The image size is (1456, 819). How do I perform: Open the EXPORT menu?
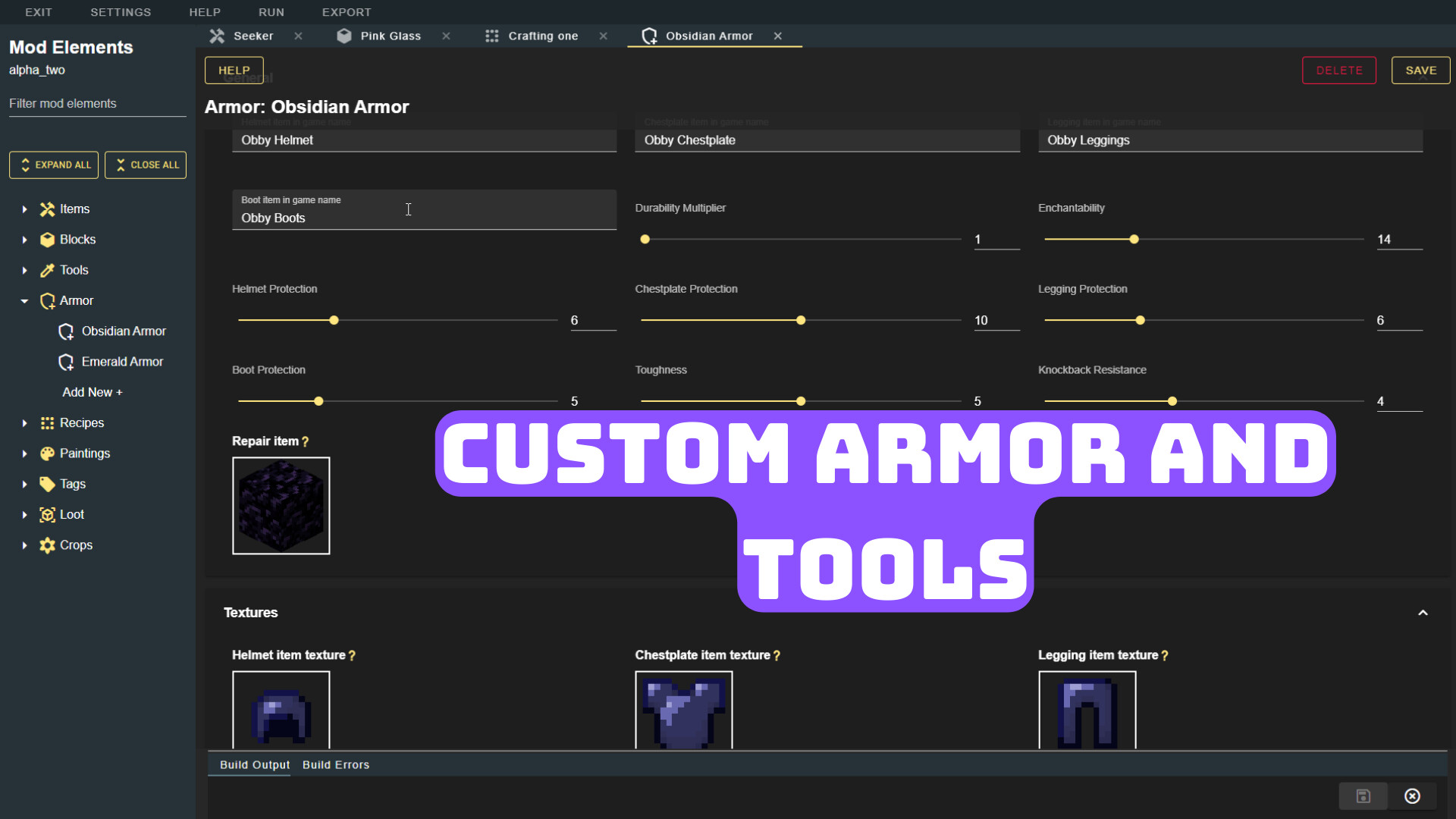pos(347,11)
